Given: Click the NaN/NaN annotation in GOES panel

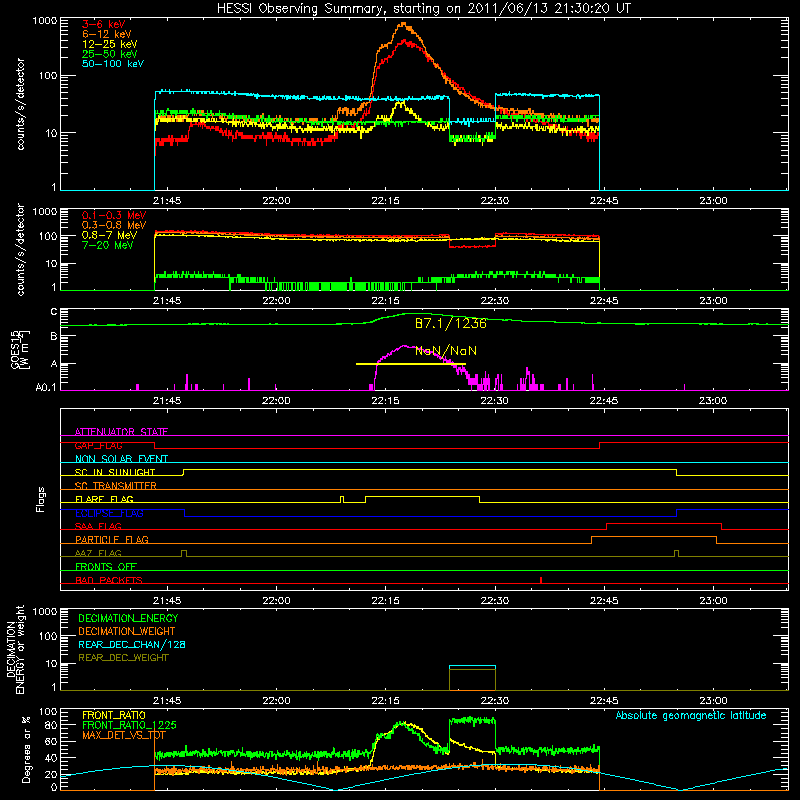Looking at the screenshot, I should click(446, 351).
